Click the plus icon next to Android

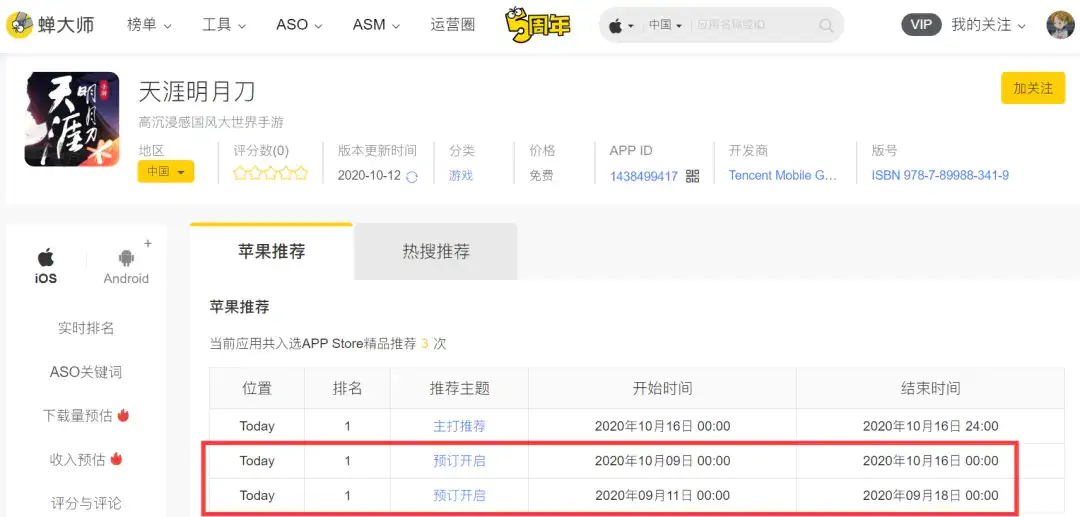[x=148, y=243]
